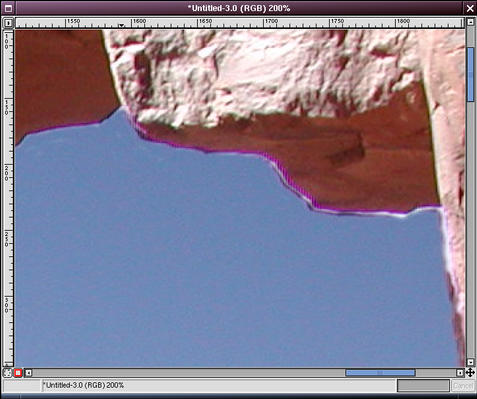Click the horizontal scrollbar left arrow
Screen dimensions: 477x399
pyautogui.click(x=29, y=373)
